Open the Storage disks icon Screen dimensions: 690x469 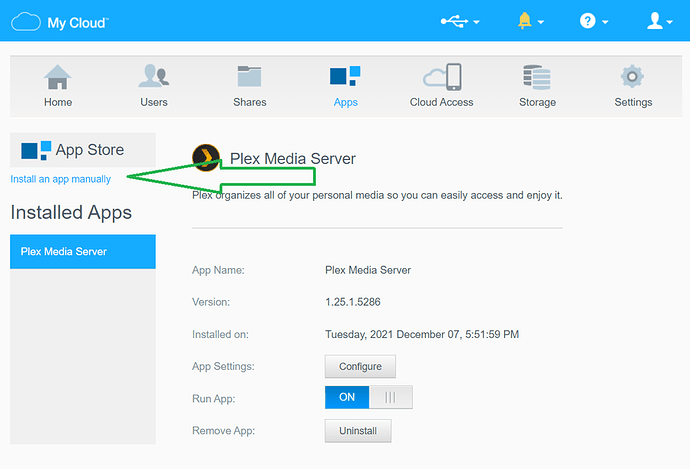(537, 77)
